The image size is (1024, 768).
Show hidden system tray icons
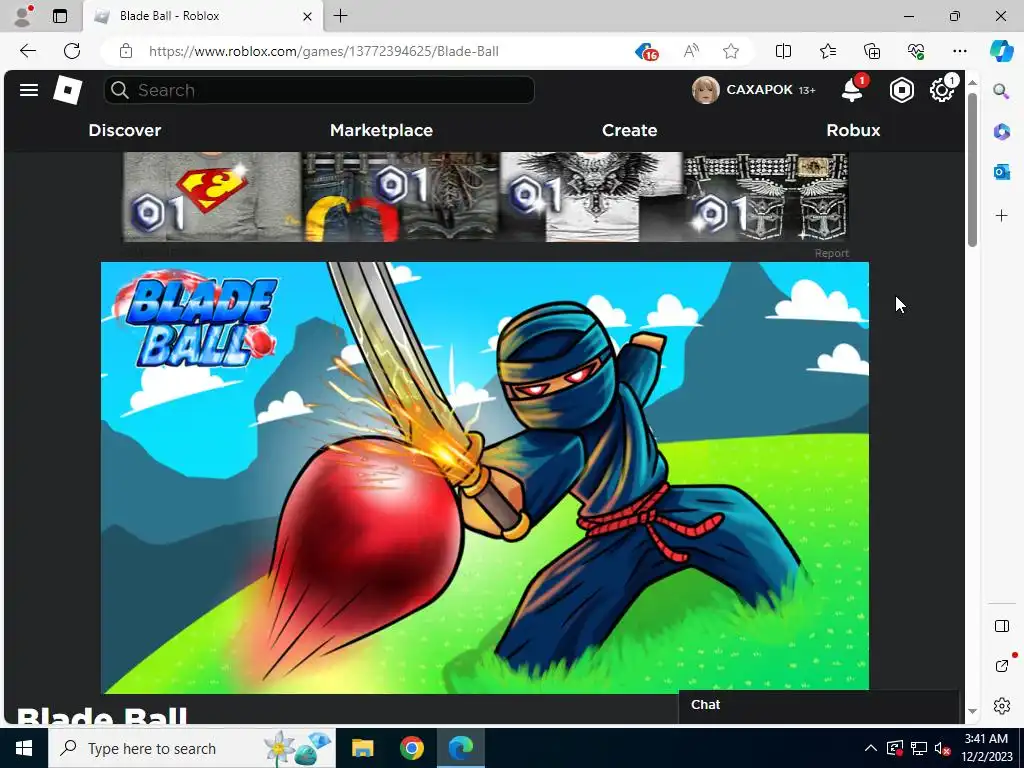pyautogui.click(x=871, y=748)
